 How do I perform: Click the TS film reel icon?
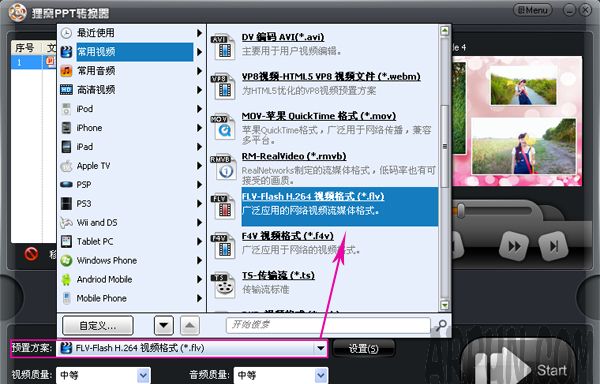coord(223,285)
